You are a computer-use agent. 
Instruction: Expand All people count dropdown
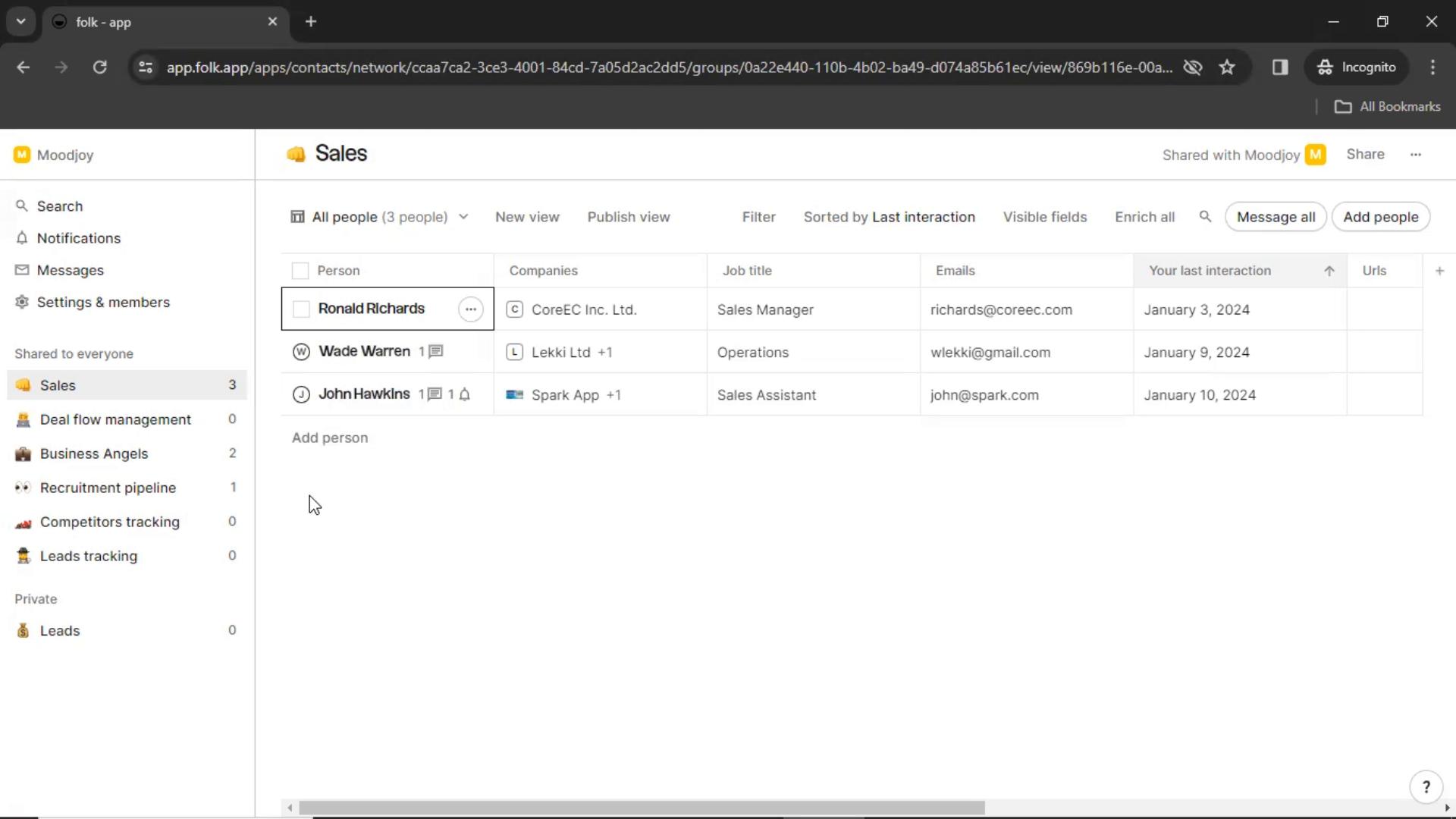tap(462, 217)
